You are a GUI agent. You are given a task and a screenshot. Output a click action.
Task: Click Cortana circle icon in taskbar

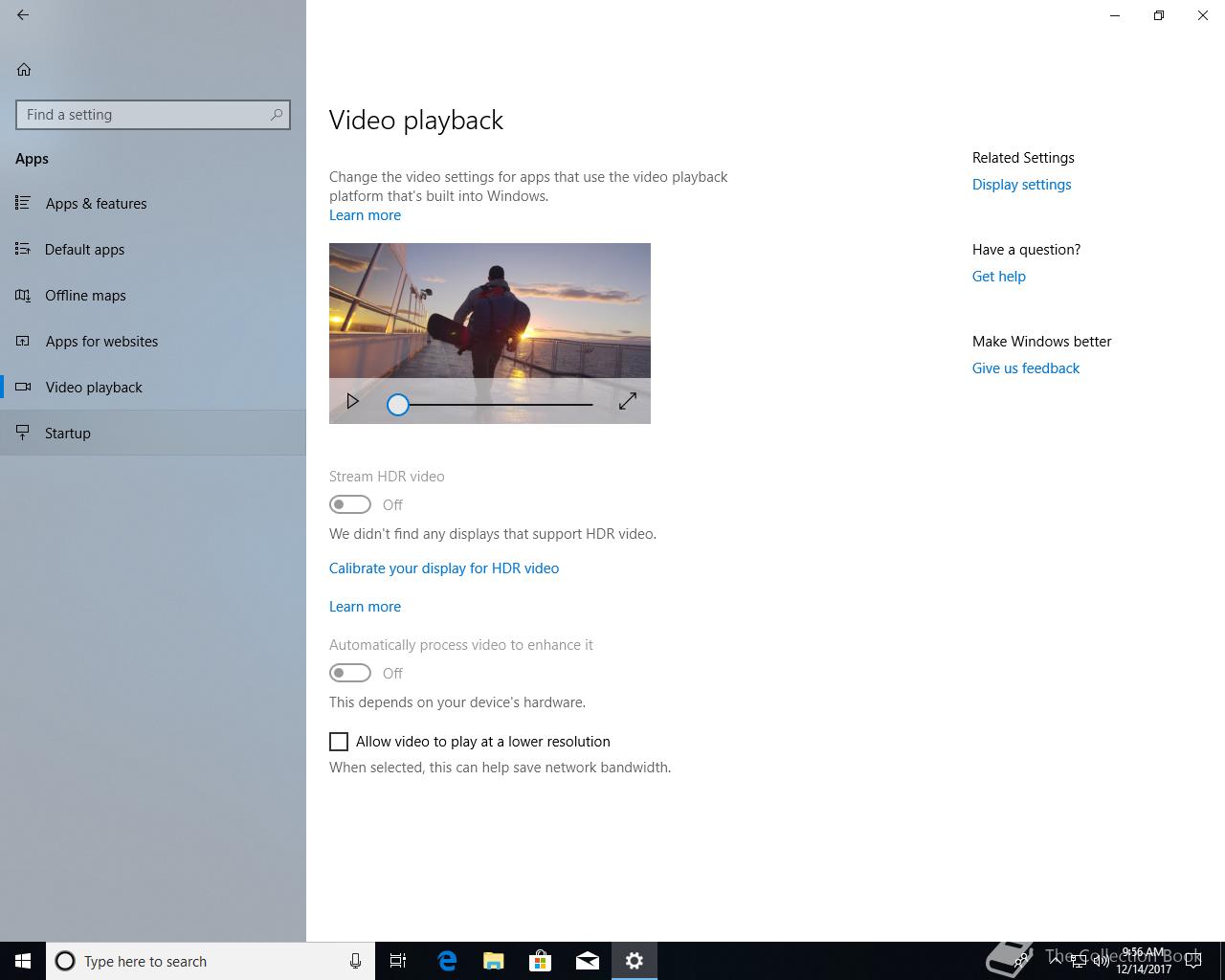[65, 961]
